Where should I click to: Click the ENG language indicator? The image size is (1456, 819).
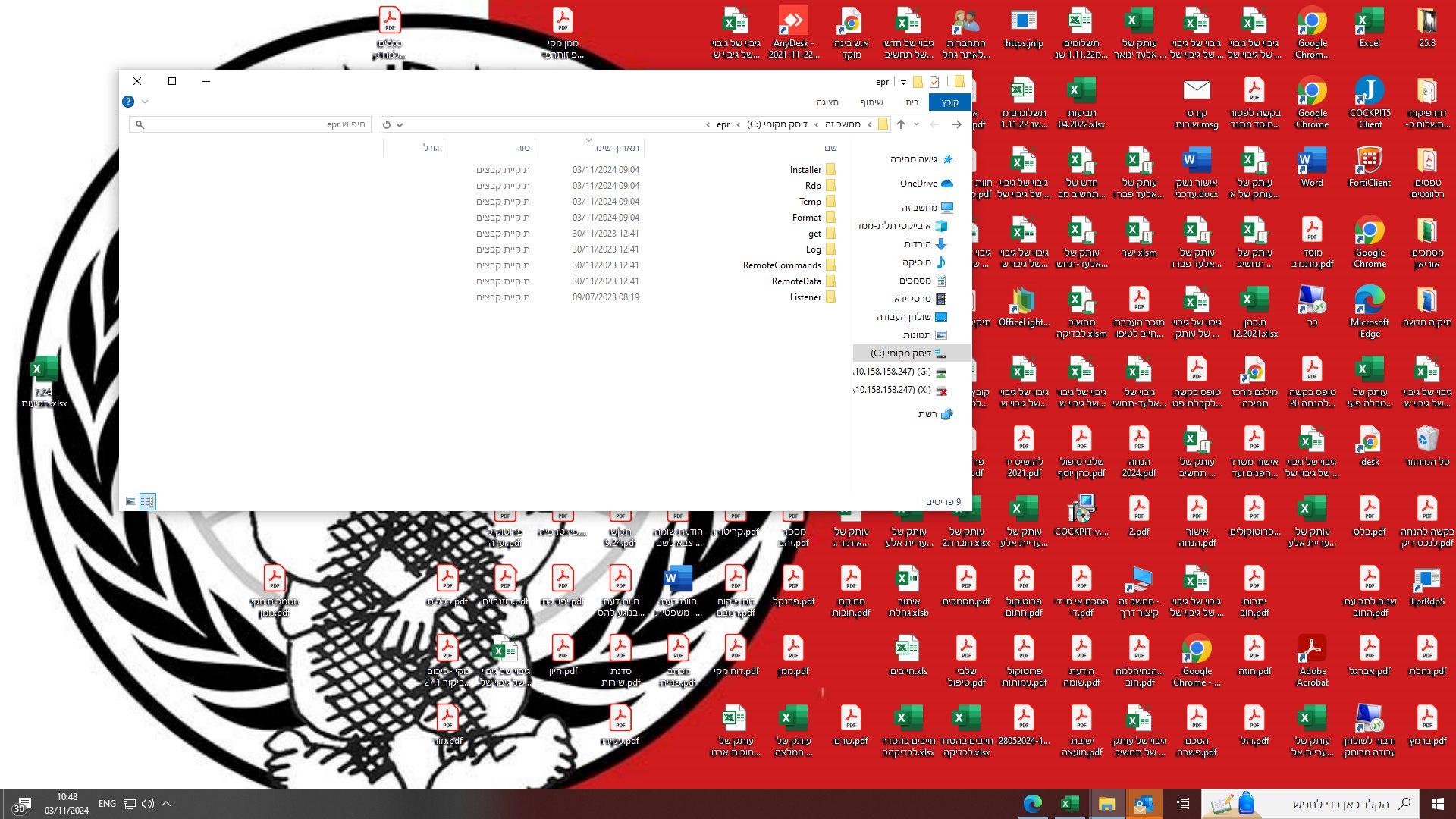coord(107,804)
